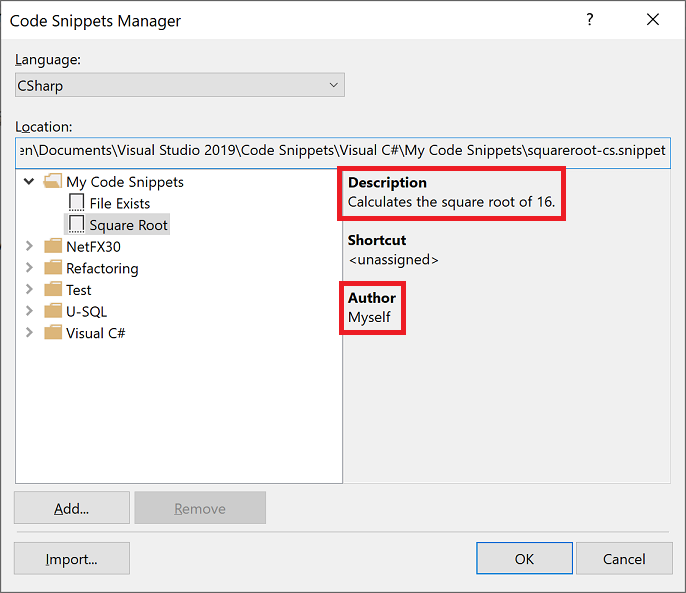Click the My Code Snippets folder icon
The width and height of the screenshot is (686, 593).
pos(53,182)
